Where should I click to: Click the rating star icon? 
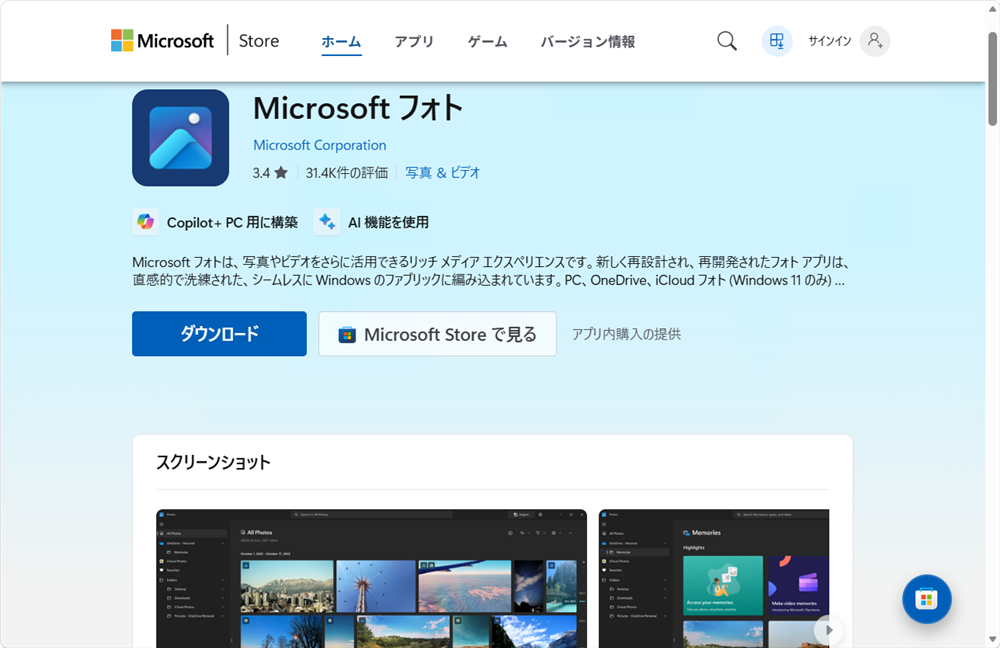(281, 173)
